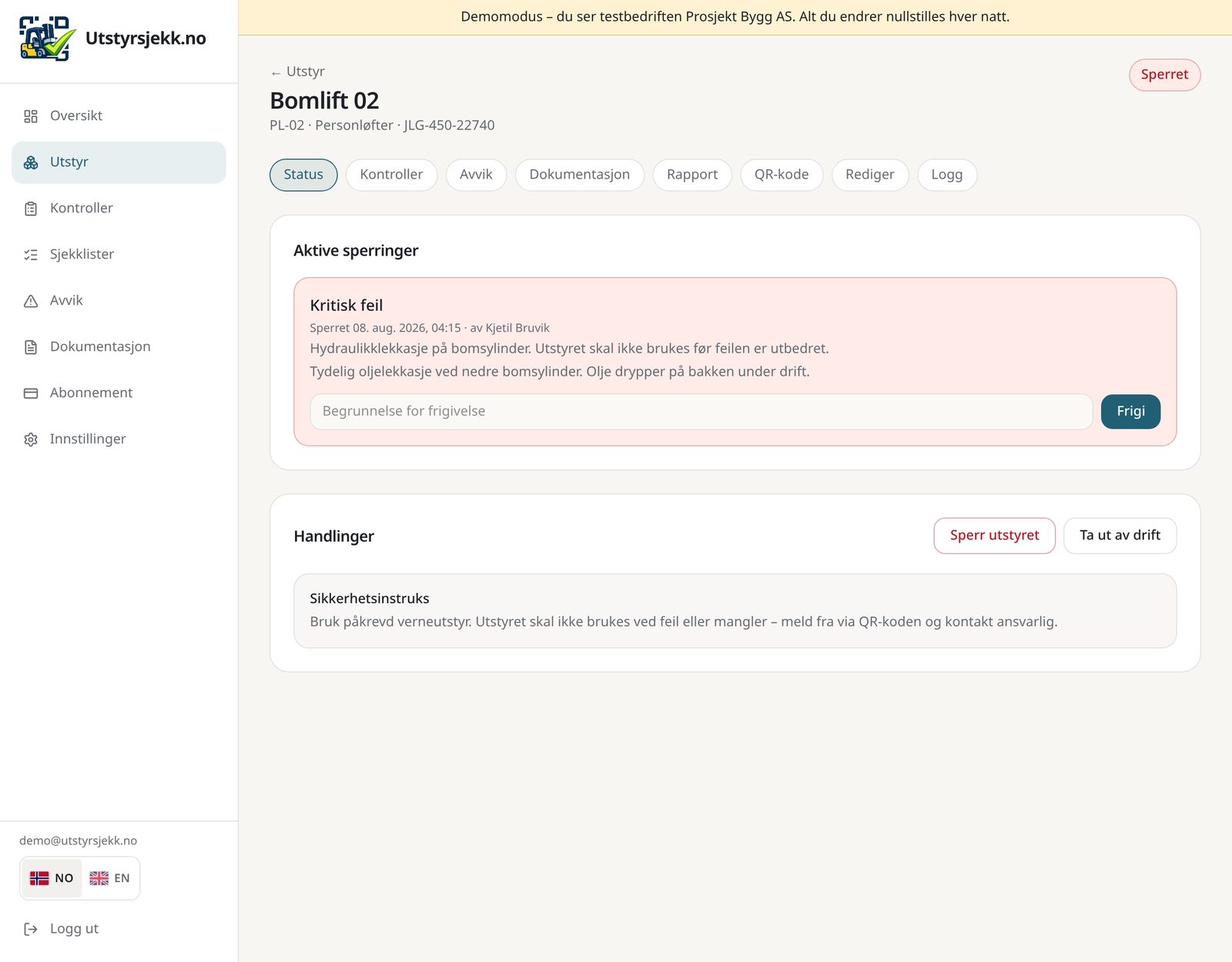1232x962 pixels.
Task: Open the Rediger tab
Action: (870, 175)
